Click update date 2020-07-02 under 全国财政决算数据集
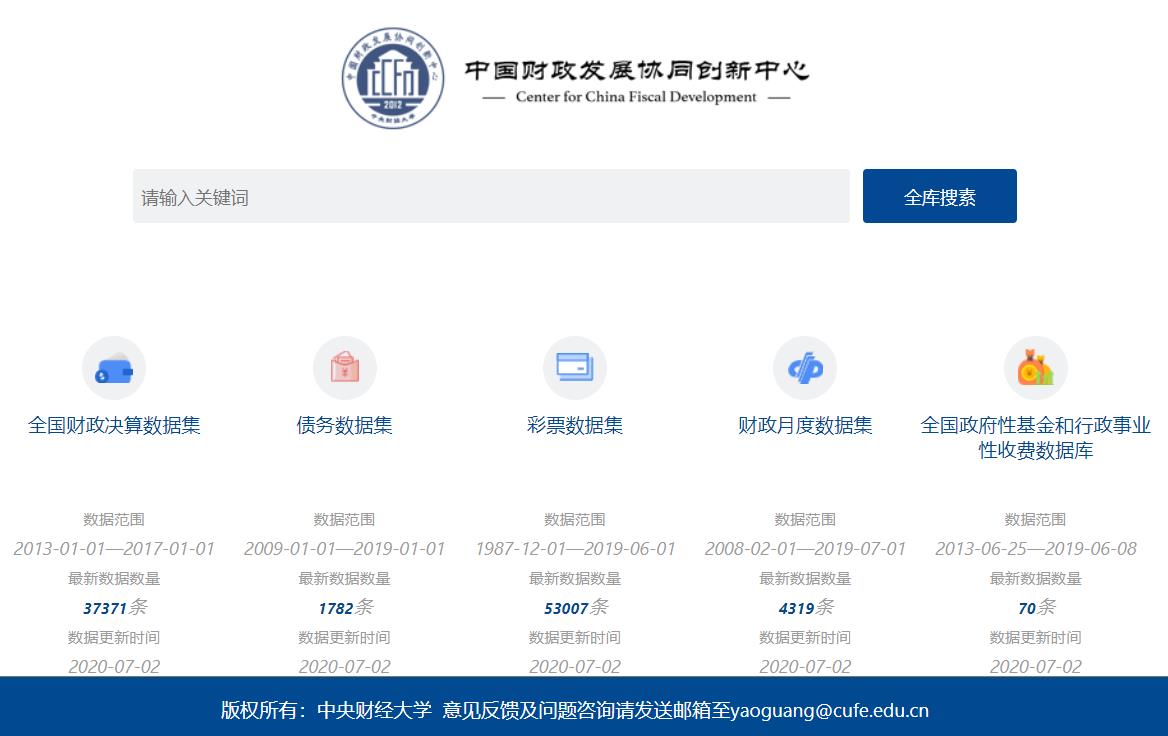Viewport: 1168px width, 736px height. pos(114,667)
